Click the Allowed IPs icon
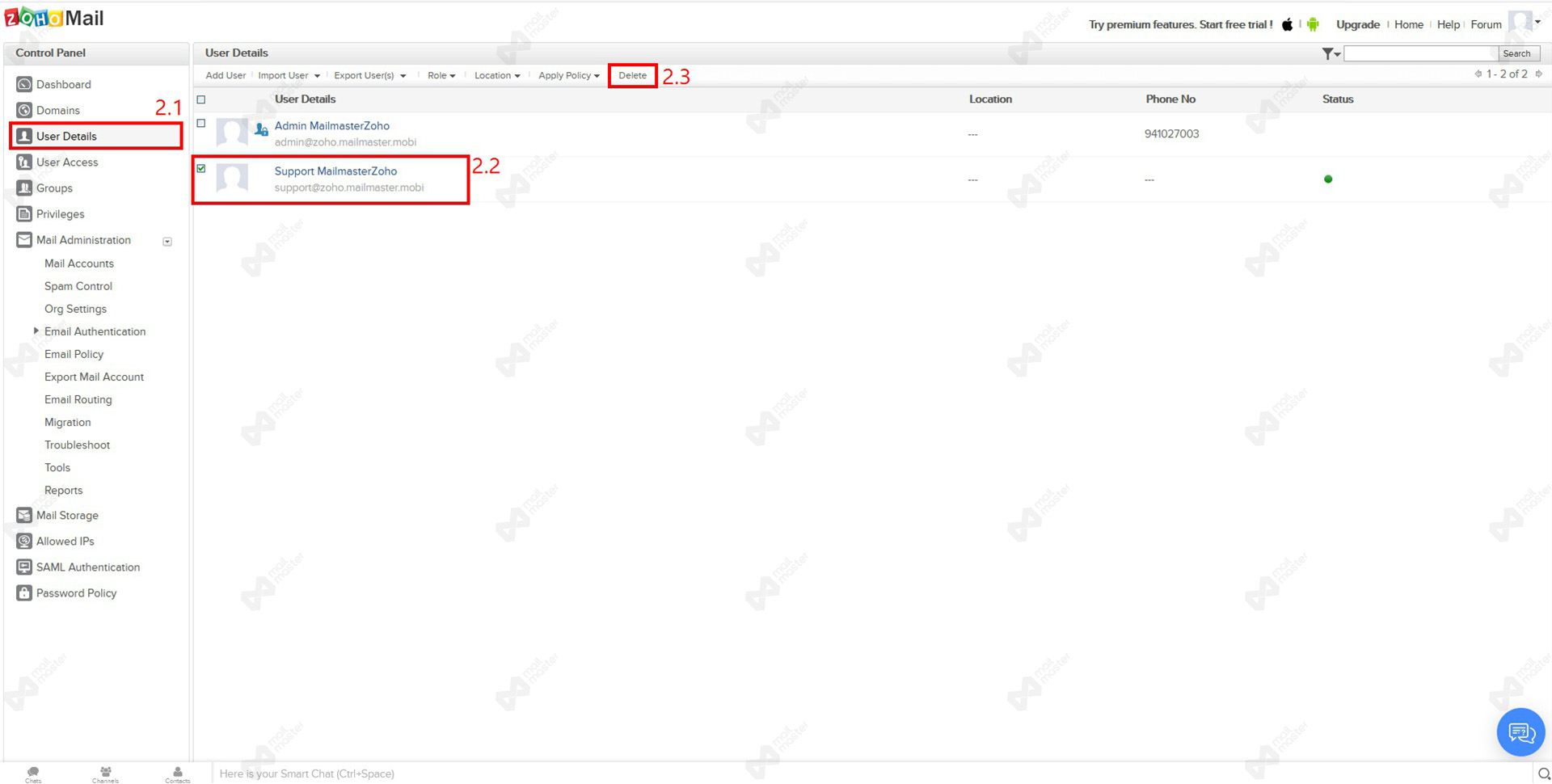This screenshot has width=1552, height=784. [24, 541]
